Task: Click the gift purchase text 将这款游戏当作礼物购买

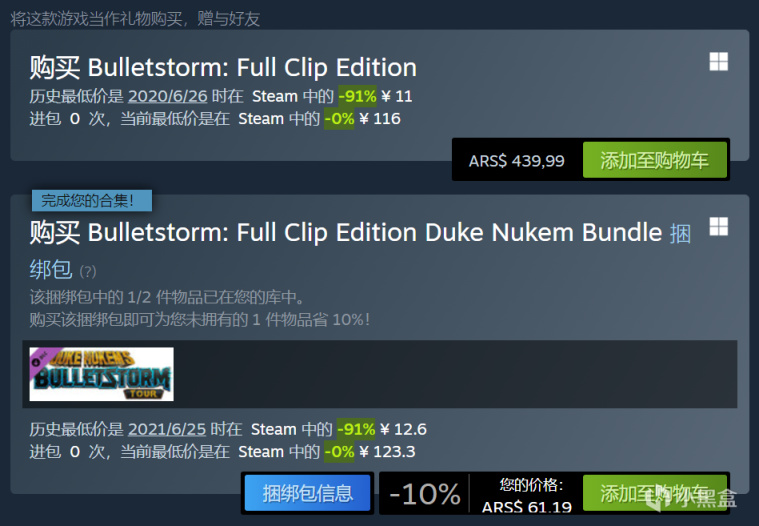Action: [135, 17]
